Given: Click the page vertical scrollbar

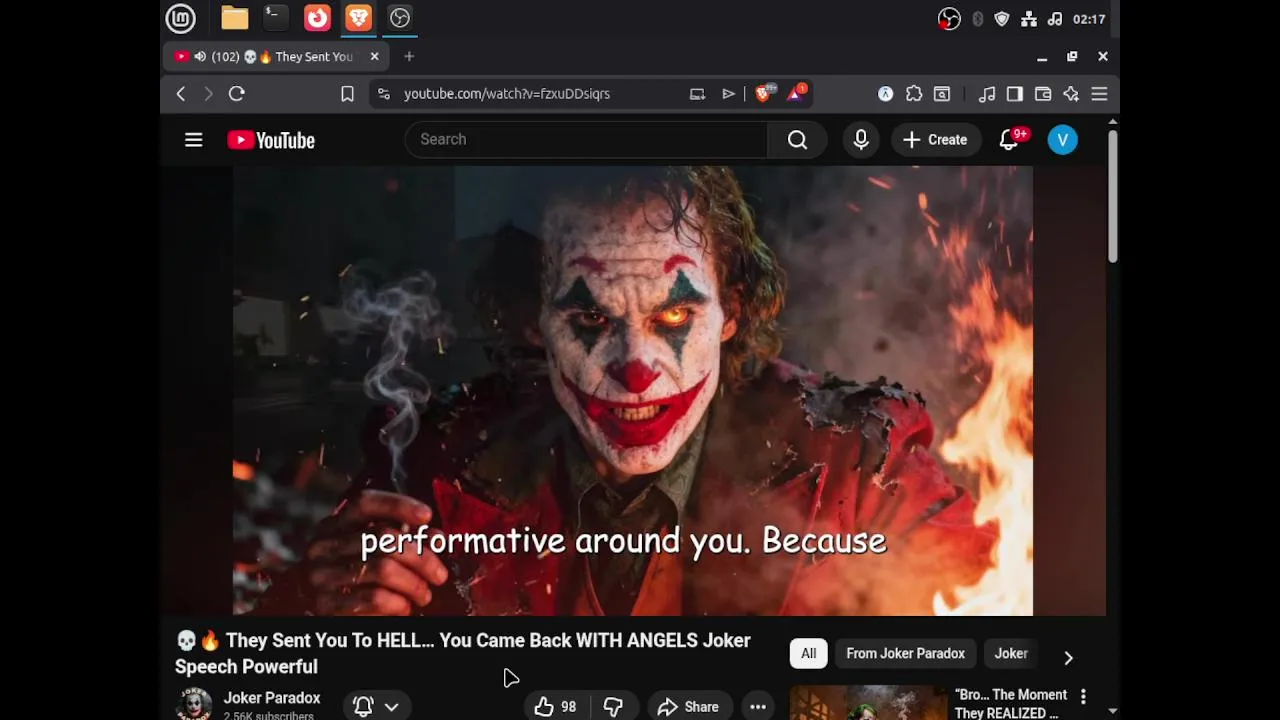Looking at the screenshot, I should coord(1112,195).
